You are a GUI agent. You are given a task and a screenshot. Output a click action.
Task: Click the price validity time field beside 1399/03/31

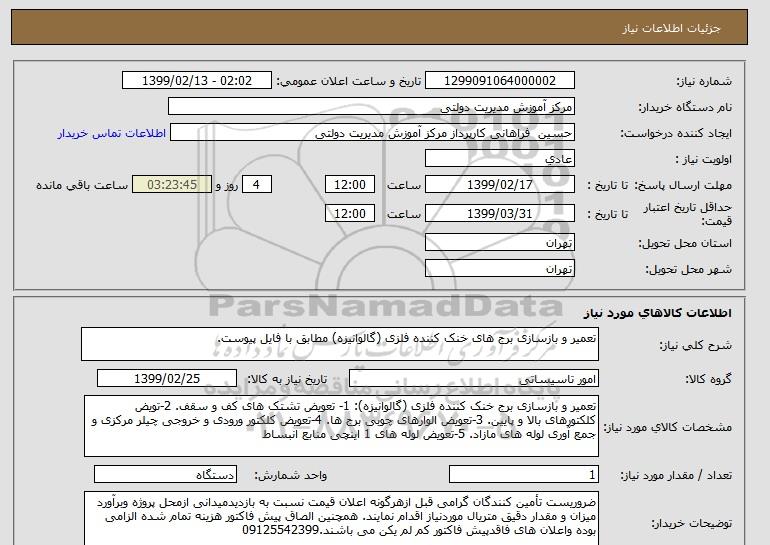(x=350, y=214)
